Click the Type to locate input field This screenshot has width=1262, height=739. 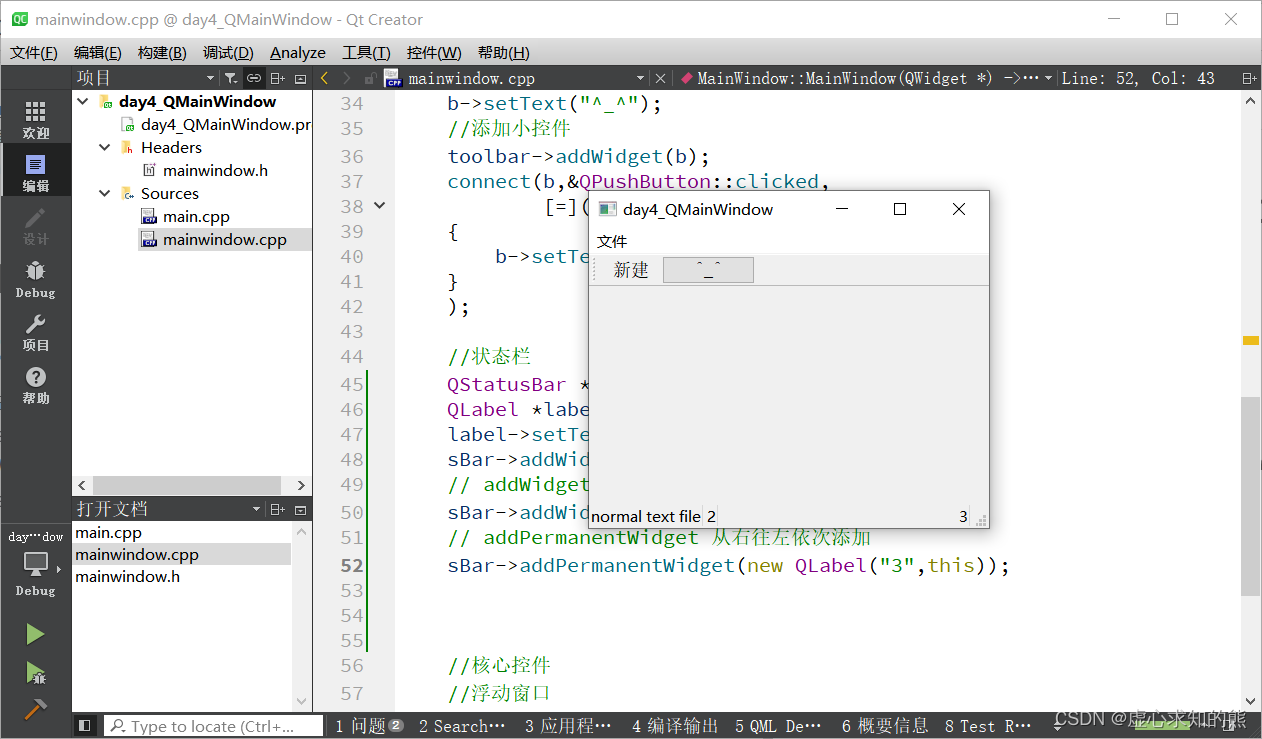pyautogui.click(x=213, y=725)
